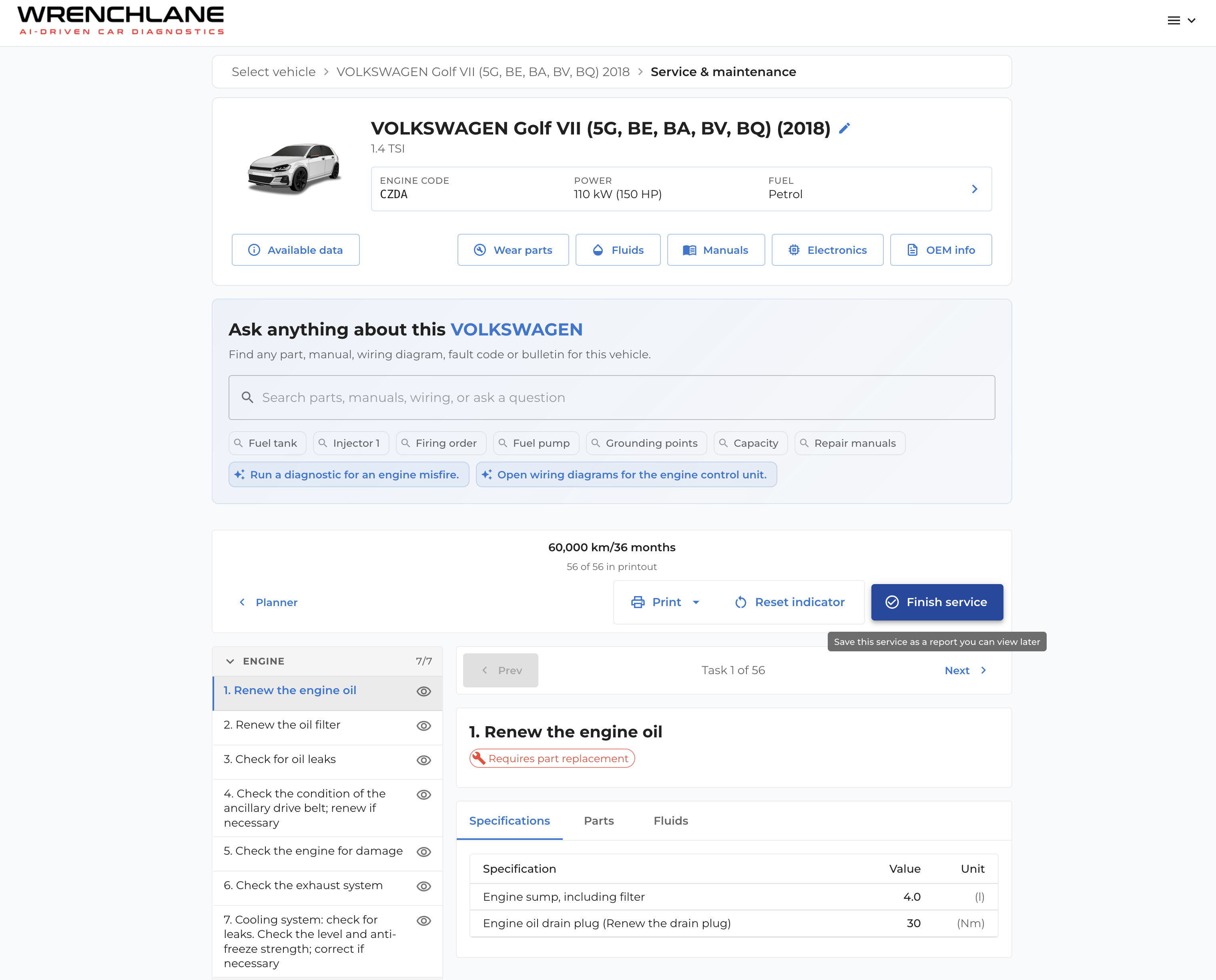Select the Fuel tank suggestion chip

click(267, 443)
